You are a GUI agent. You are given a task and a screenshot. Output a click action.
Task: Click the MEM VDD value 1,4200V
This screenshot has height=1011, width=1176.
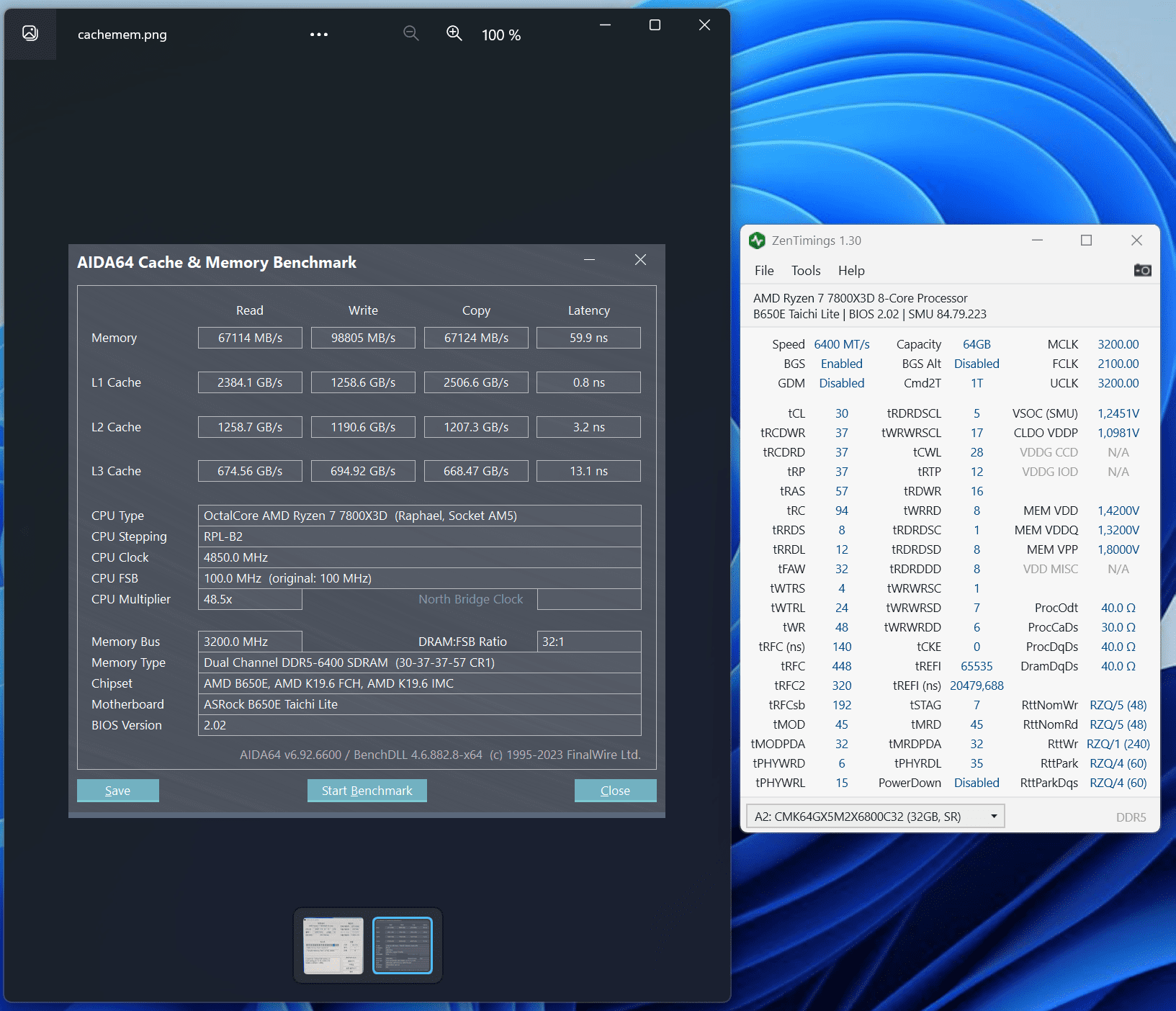(1118, 511)
